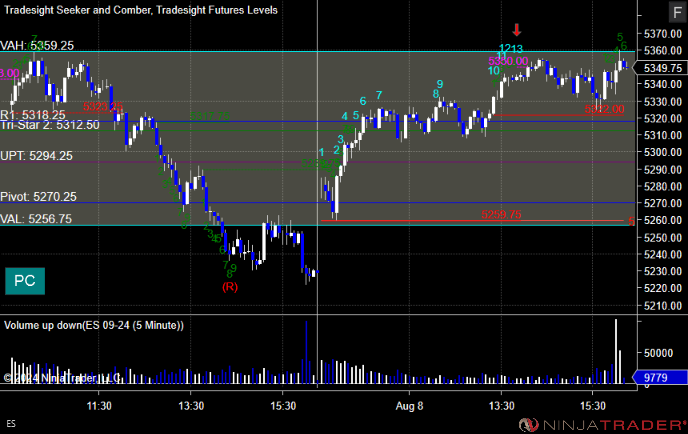
Task: Click the 11:30 time axis label
Action: (99, 406)
